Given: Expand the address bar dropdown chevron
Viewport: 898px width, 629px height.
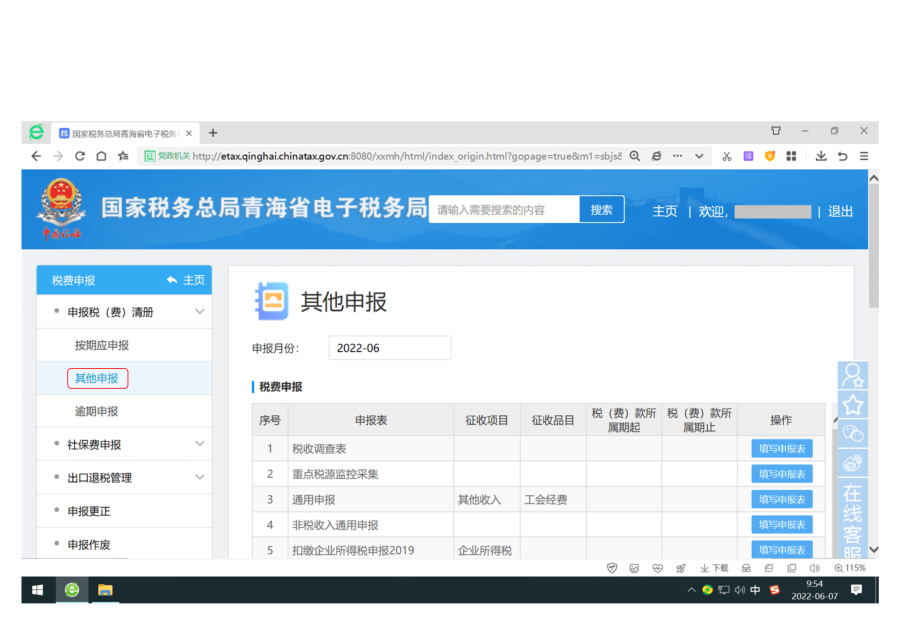Looking at the screenshot, I should coord(699,156).
